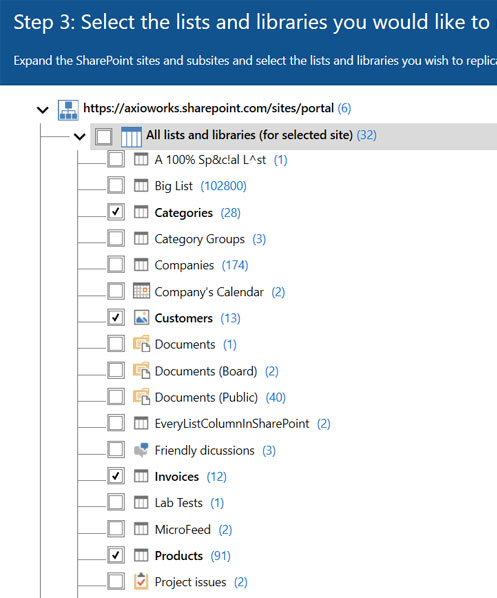The height and width of the screenshot is (598, 497).
Task: Check the Companies checkbox
Action: point(116,265)
